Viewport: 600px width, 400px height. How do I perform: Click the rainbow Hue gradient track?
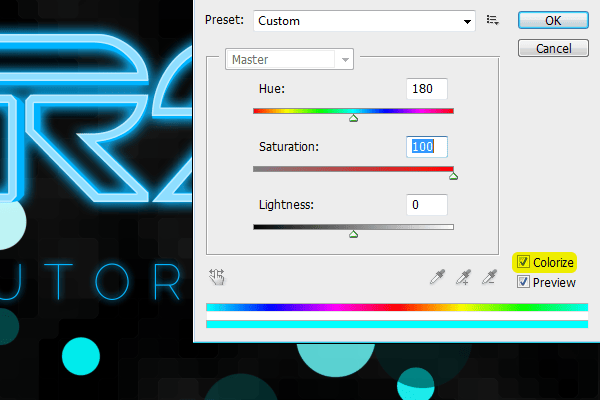353,111
